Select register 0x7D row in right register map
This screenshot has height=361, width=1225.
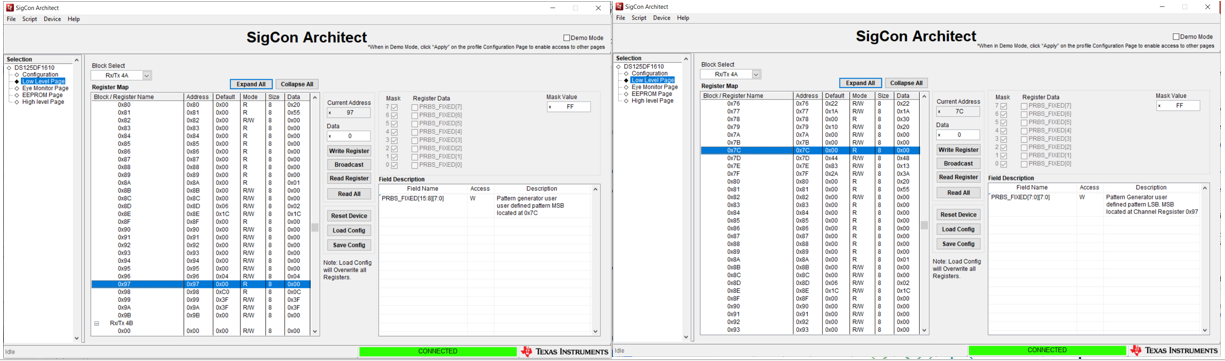tap(810, 158)
